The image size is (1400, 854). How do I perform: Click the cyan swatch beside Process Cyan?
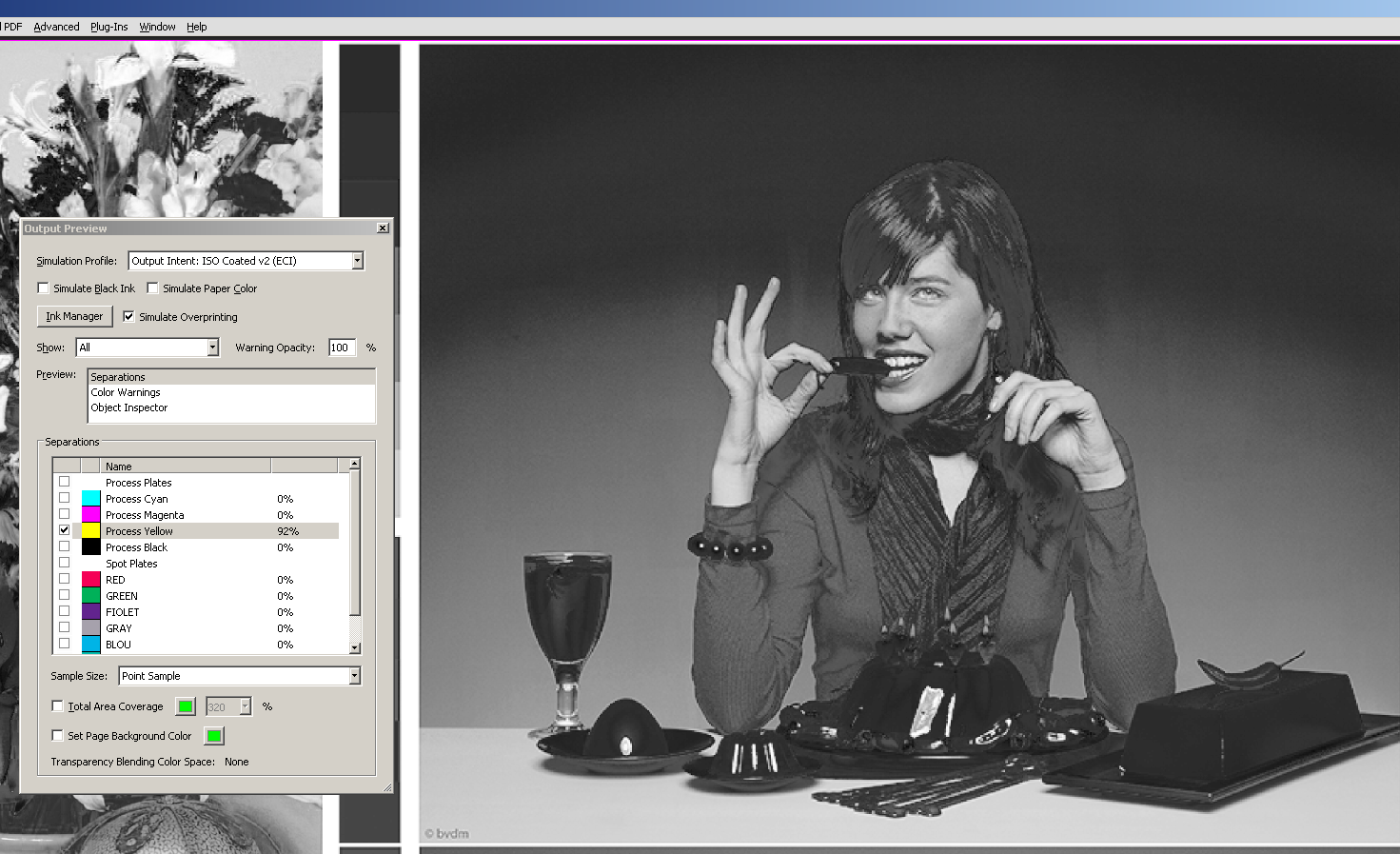point(90,498)
